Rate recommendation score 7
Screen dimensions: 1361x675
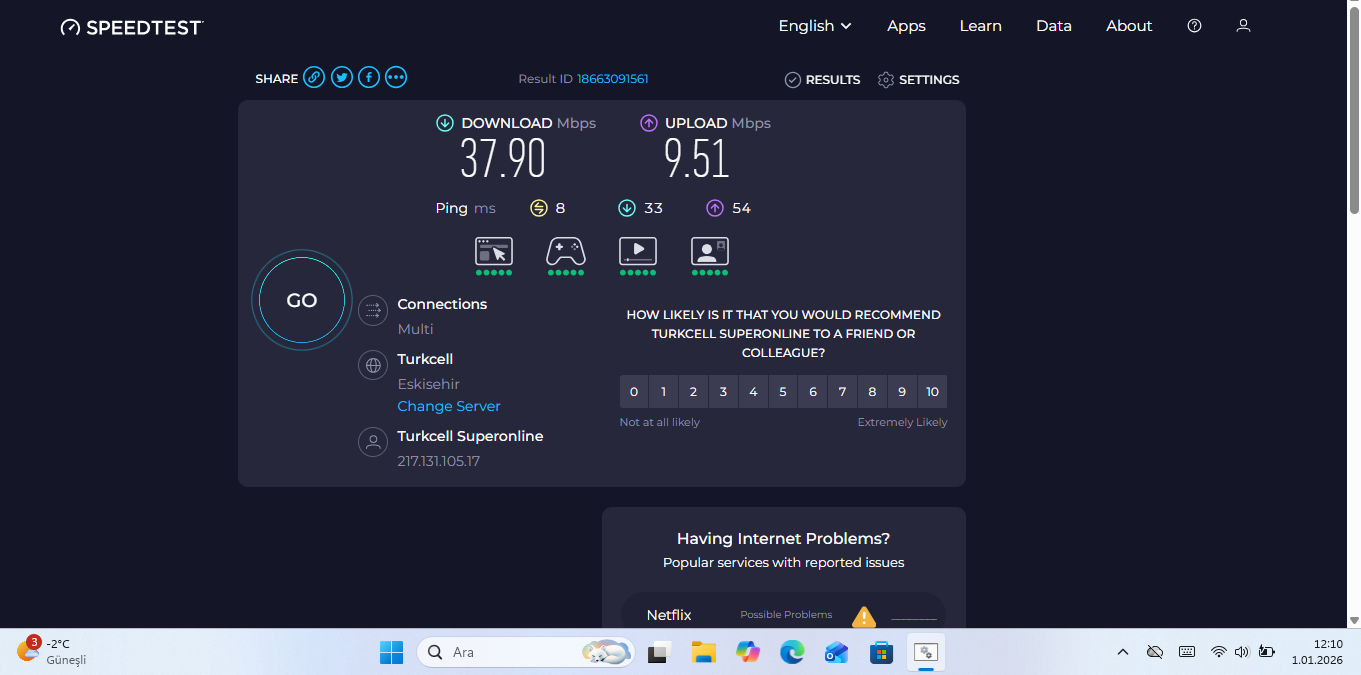843,392
